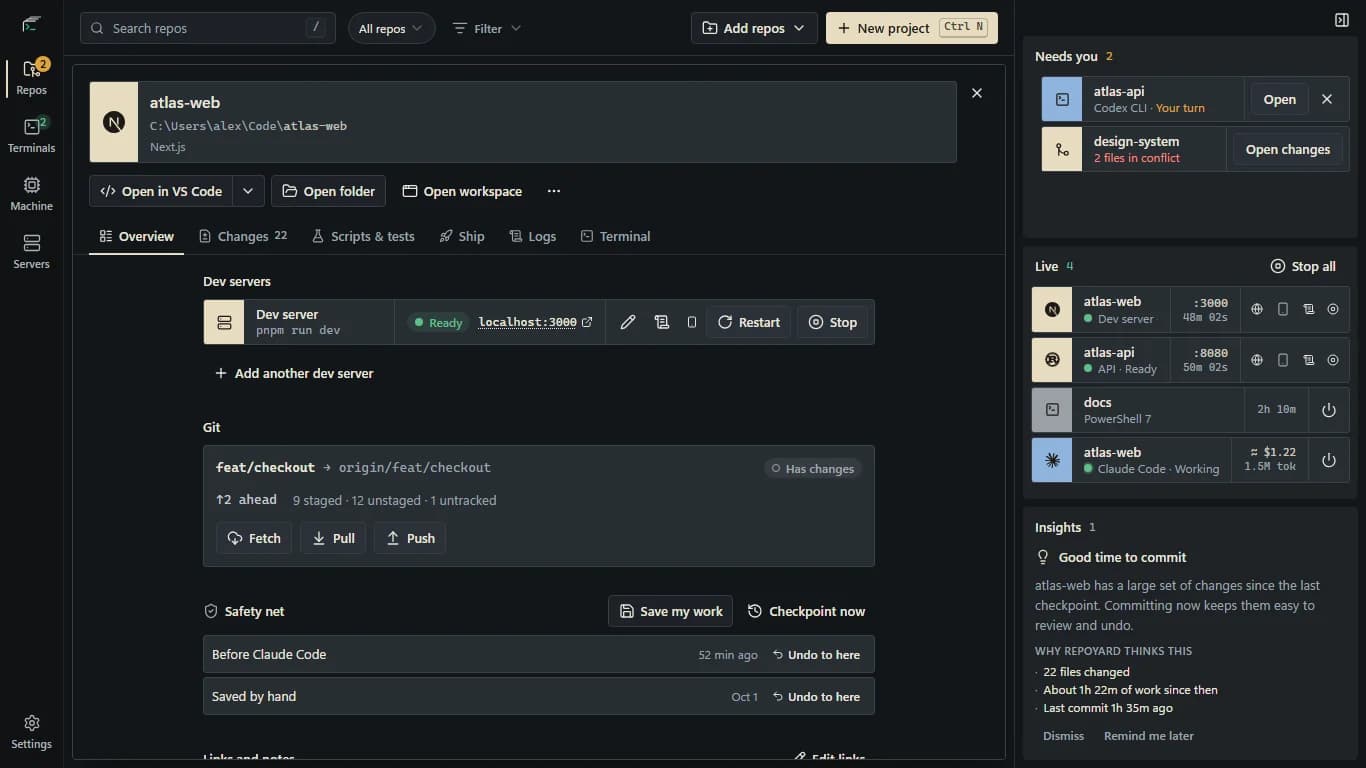Viewport: 1366px width, 768px height.
Task: Open atlas-web :3000 in browser globe icon
Action: pyautogui.click(x=1257, y=310)
